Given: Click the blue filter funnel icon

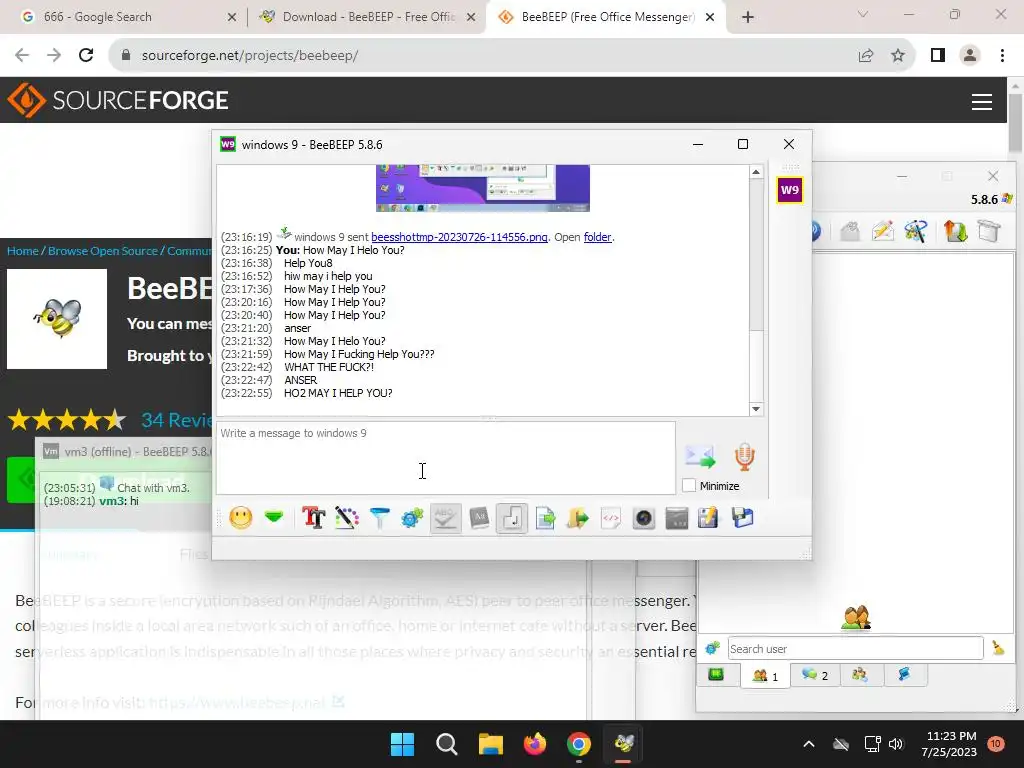Looking at the screenshot, I should coord(379,519).
